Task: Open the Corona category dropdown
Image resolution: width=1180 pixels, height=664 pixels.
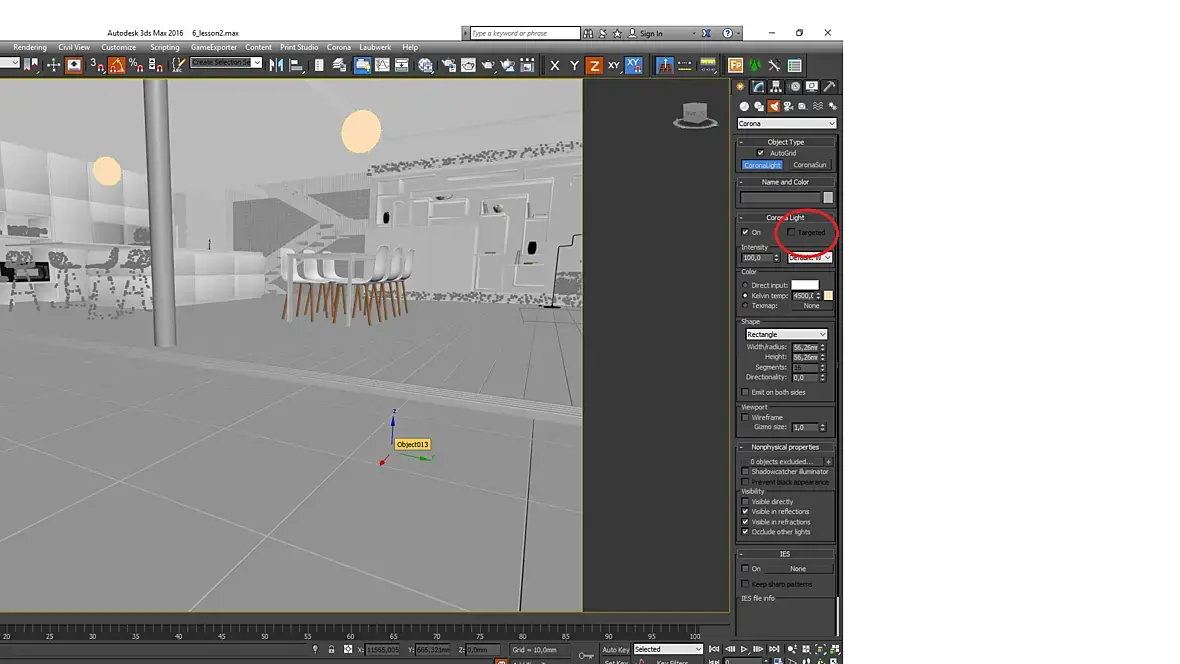Action: [786, 123]
